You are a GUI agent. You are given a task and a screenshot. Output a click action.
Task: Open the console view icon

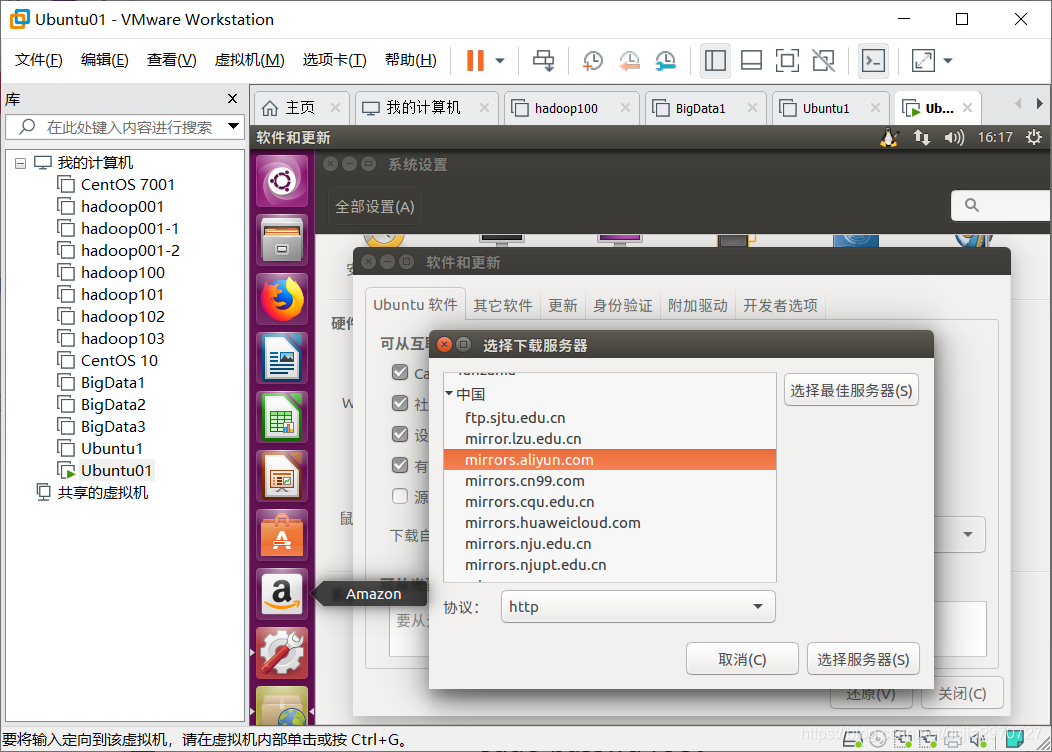(873, 60)
